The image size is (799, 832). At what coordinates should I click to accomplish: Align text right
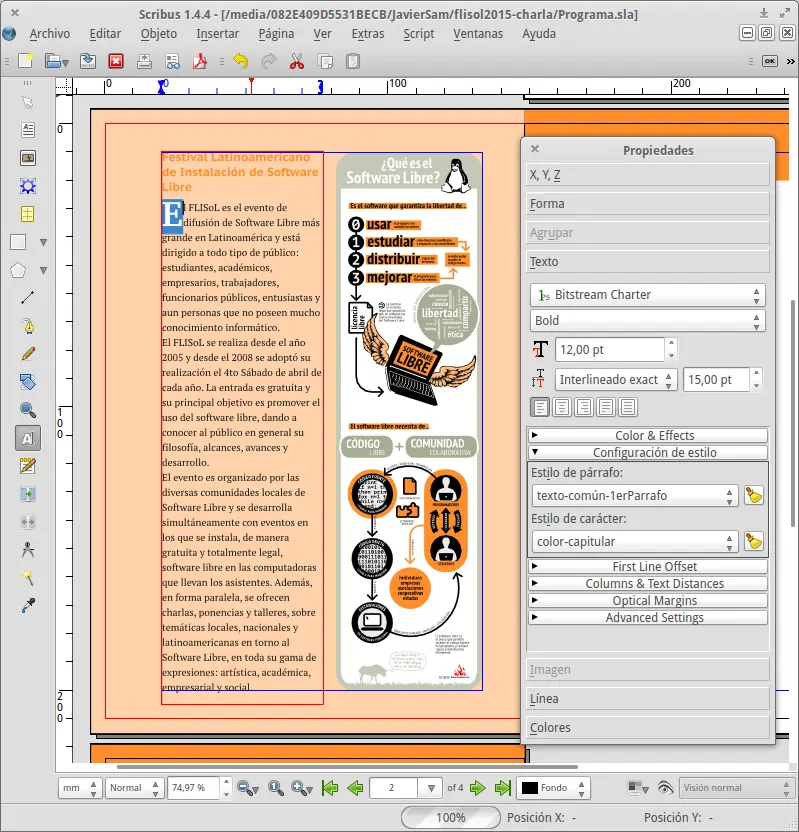pyautogui.click(x=584, y=408)
